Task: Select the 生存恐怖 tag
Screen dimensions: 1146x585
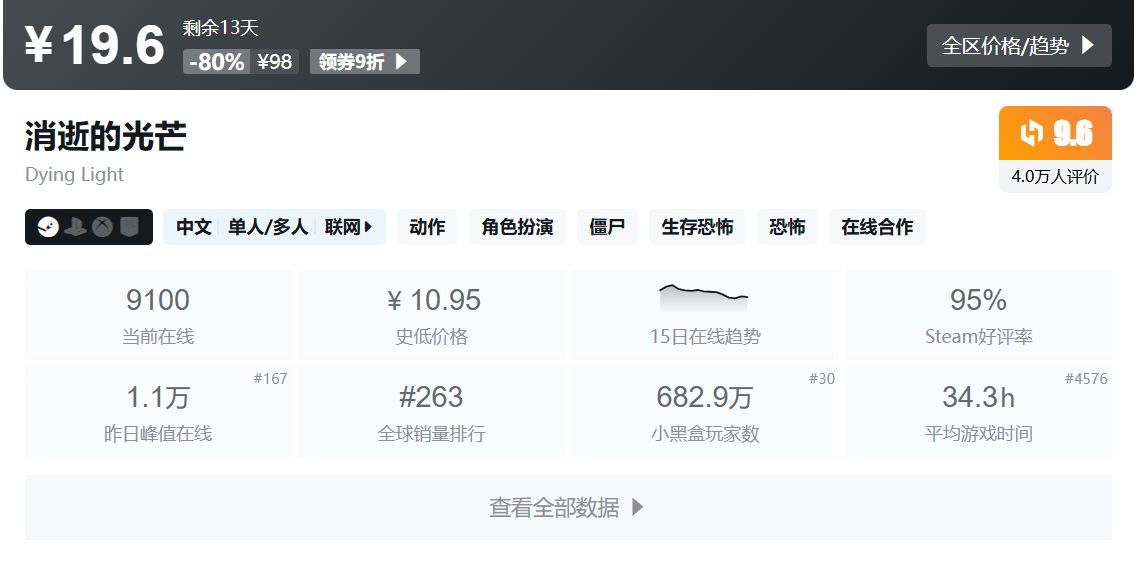Action: coord(697,227)
